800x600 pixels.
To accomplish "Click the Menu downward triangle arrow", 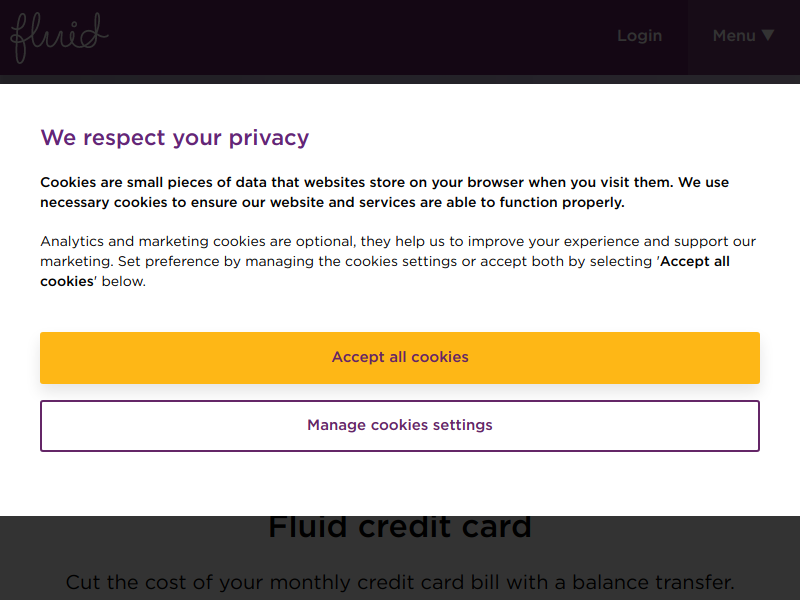I will (768, 35).
